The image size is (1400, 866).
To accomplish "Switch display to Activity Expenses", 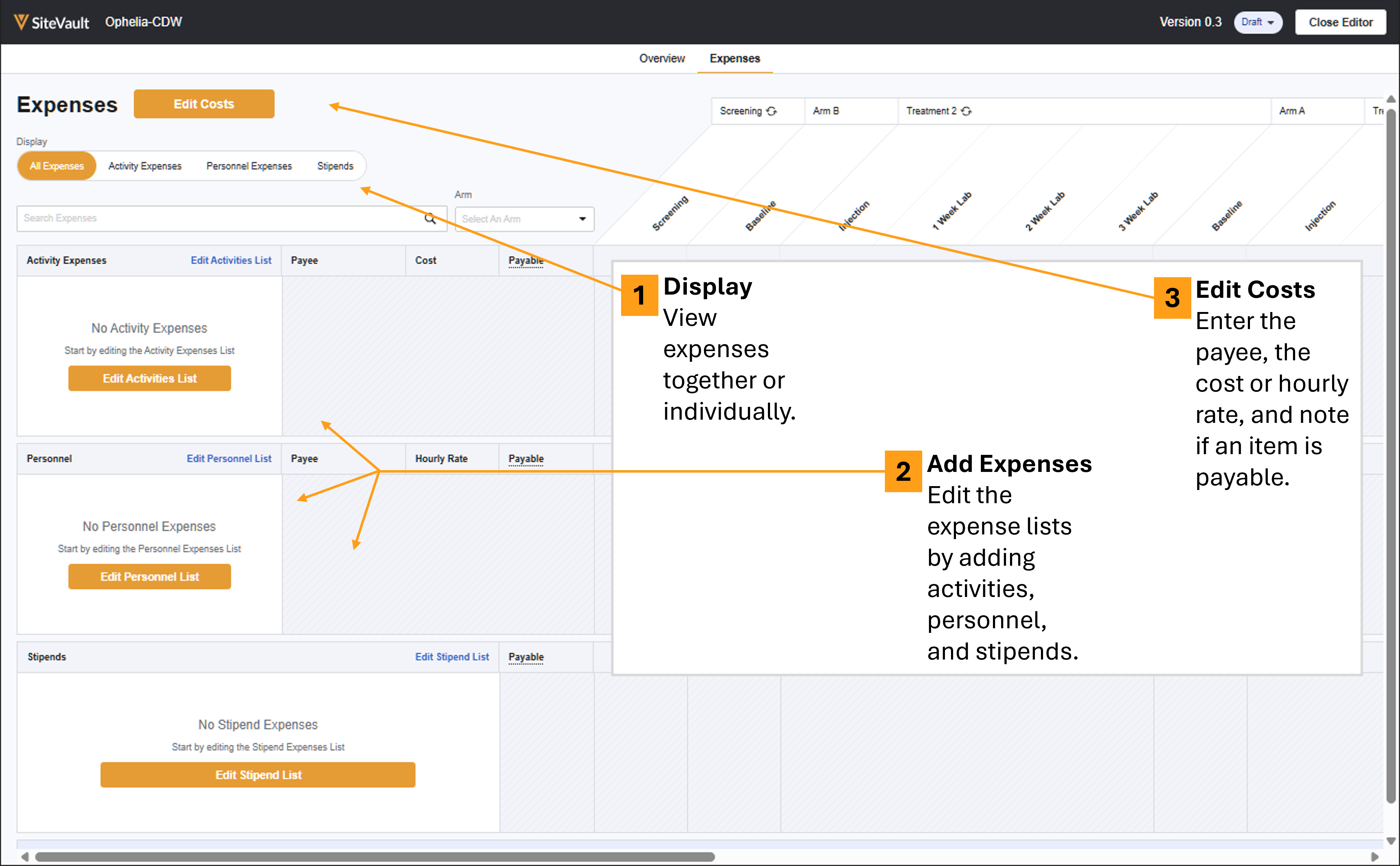I will tap(145, 166).
